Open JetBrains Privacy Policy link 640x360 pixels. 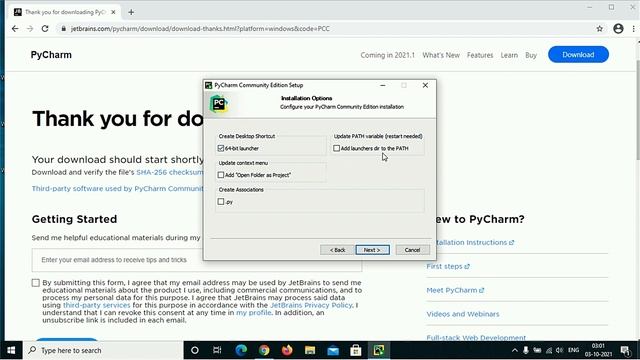(311, 305)
